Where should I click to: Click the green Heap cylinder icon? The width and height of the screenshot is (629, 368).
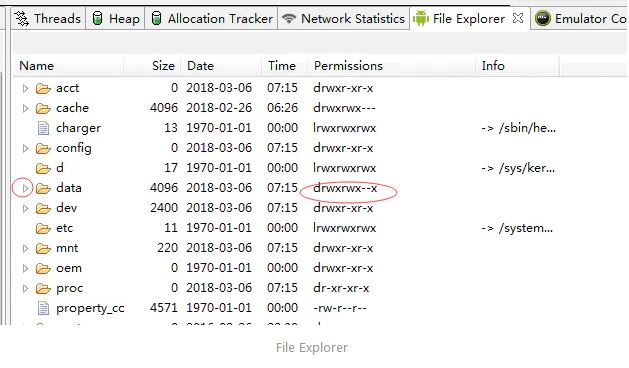(97, 18)
